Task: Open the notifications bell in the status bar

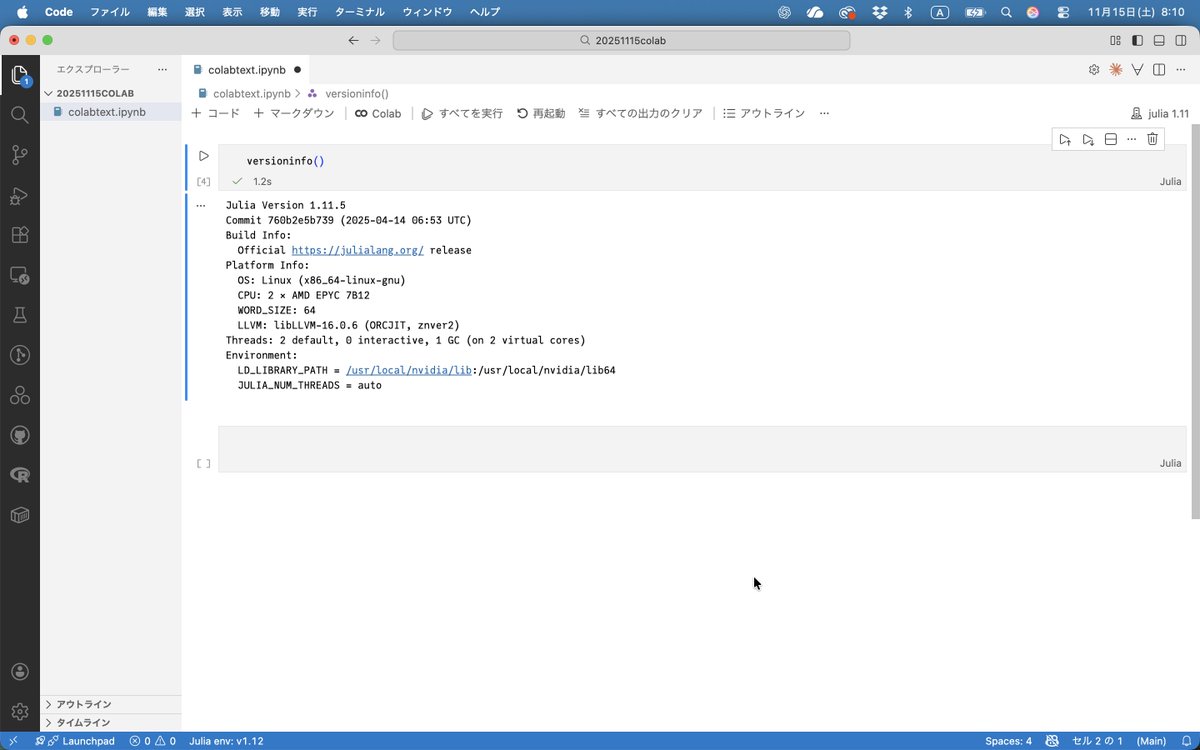Action: [x=1185, y=741]
